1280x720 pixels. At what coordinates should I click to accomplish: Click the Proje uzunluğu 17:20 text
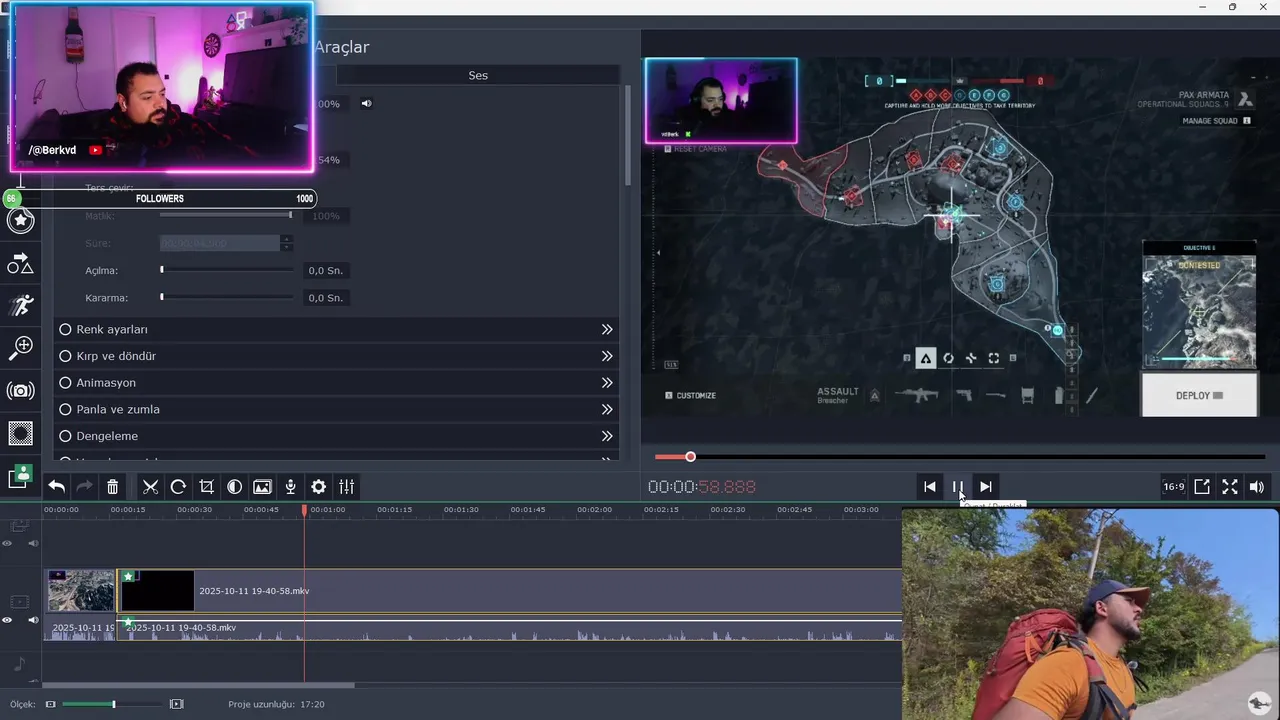click(276, 704)
